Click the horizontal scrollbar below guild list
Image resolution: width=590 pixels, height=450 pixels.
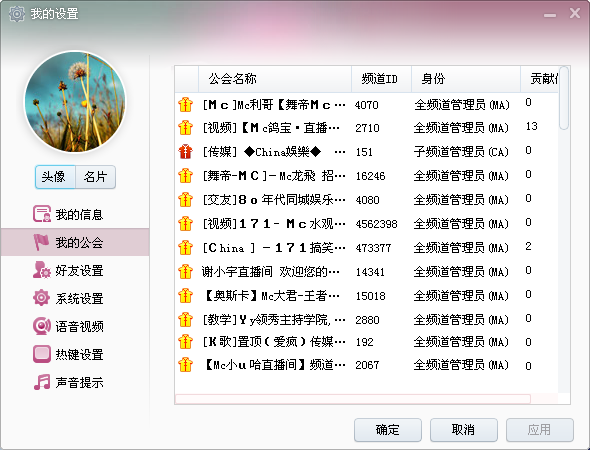pos(353,399)
